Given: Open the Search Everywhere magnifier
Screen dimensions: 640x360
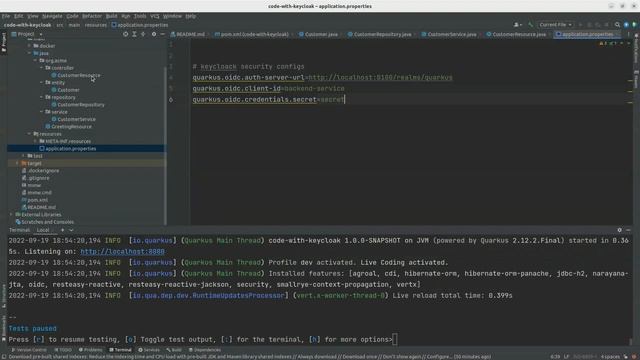Looking at the screenshot, I should coord(617,25).
